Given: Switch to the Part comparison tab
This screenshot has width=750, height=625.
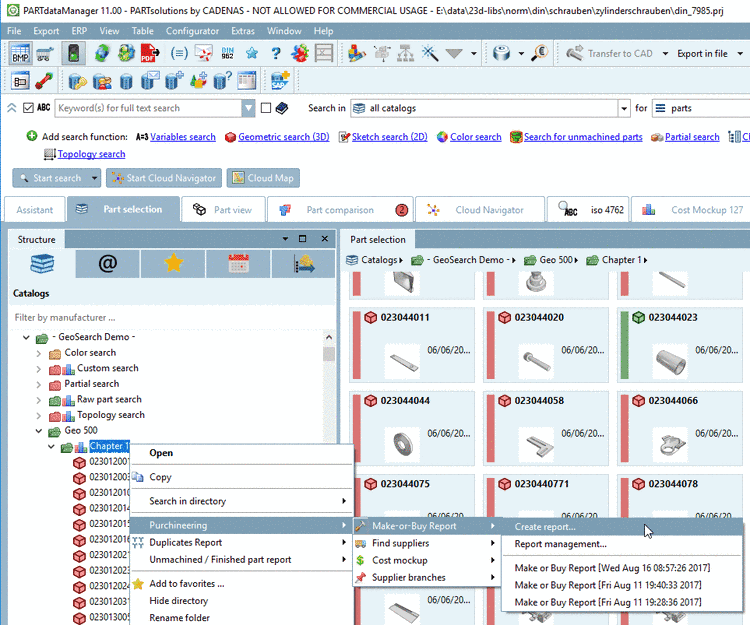Looking at the screenshot, I should click(x=340, y=209).
